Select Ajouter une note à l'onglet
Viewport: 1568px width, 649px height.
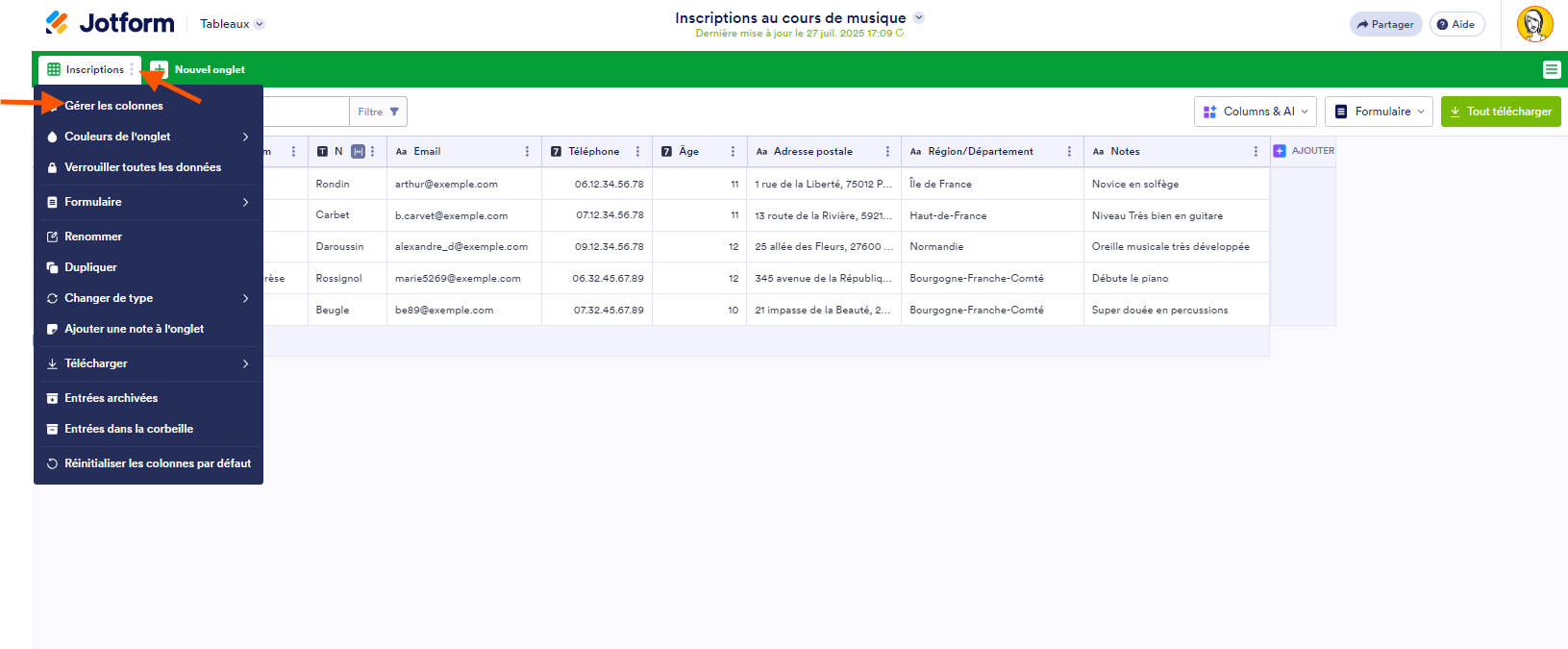pos(149,329)
